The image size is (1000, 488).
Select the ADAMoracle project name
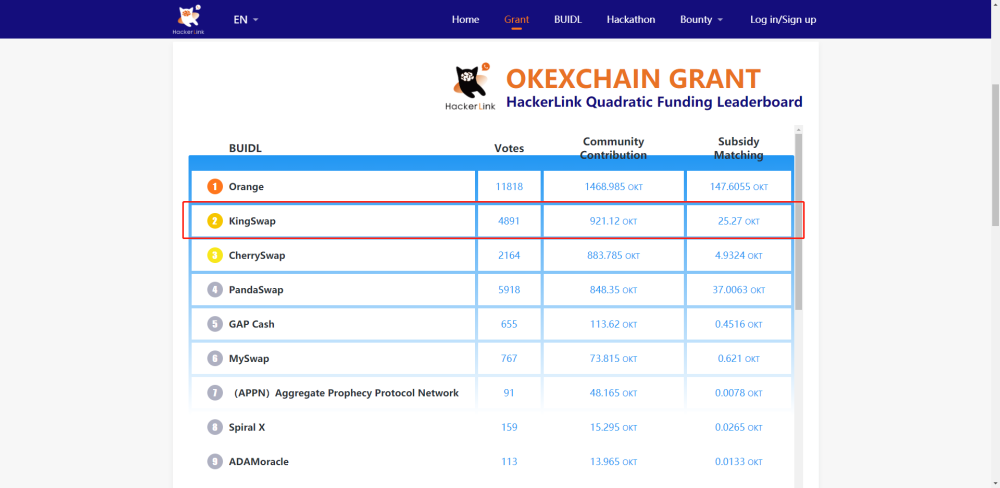(x=259, y=461)
